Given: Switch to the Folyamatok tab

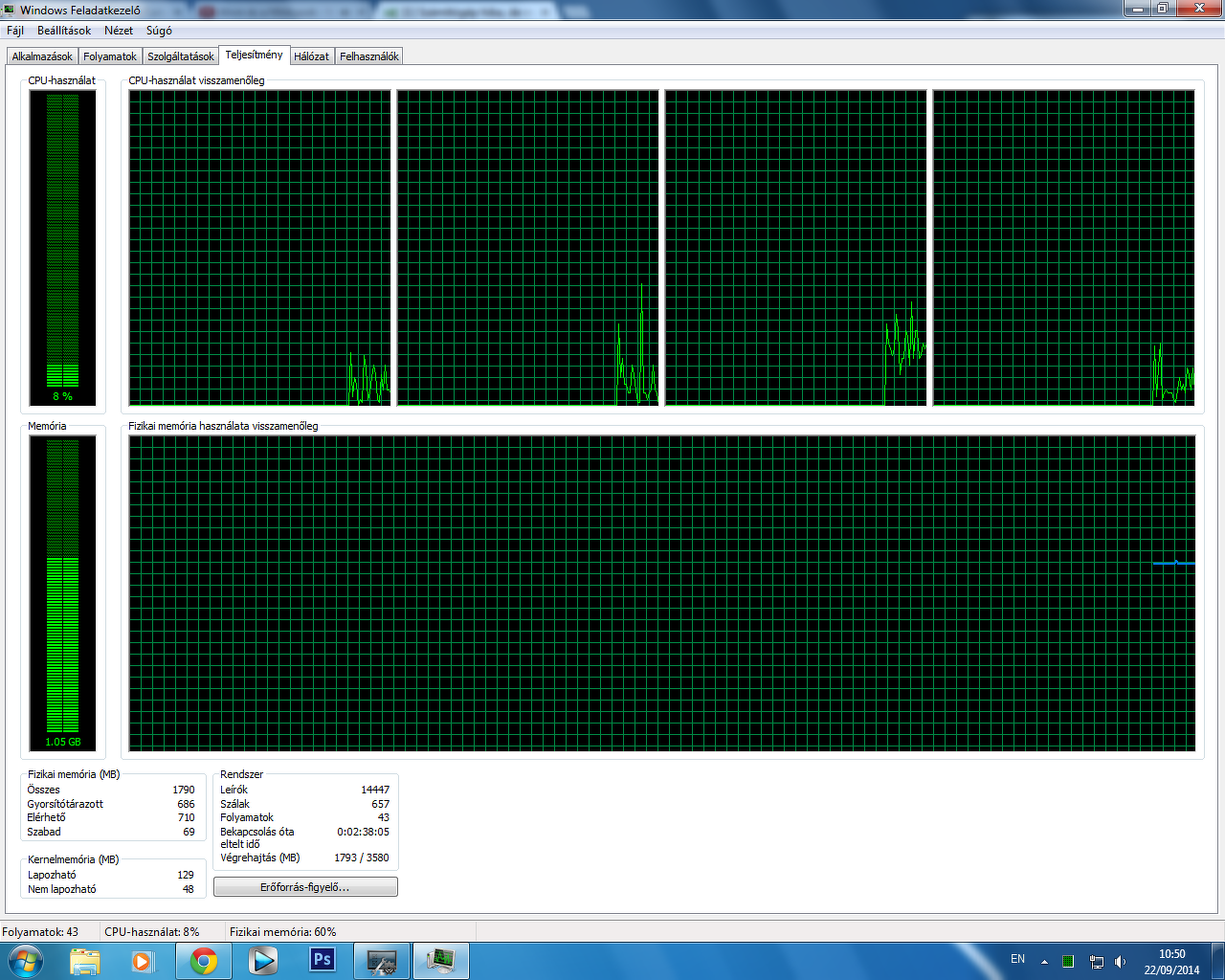Looking at the screenshot, I should pos(110,56).
